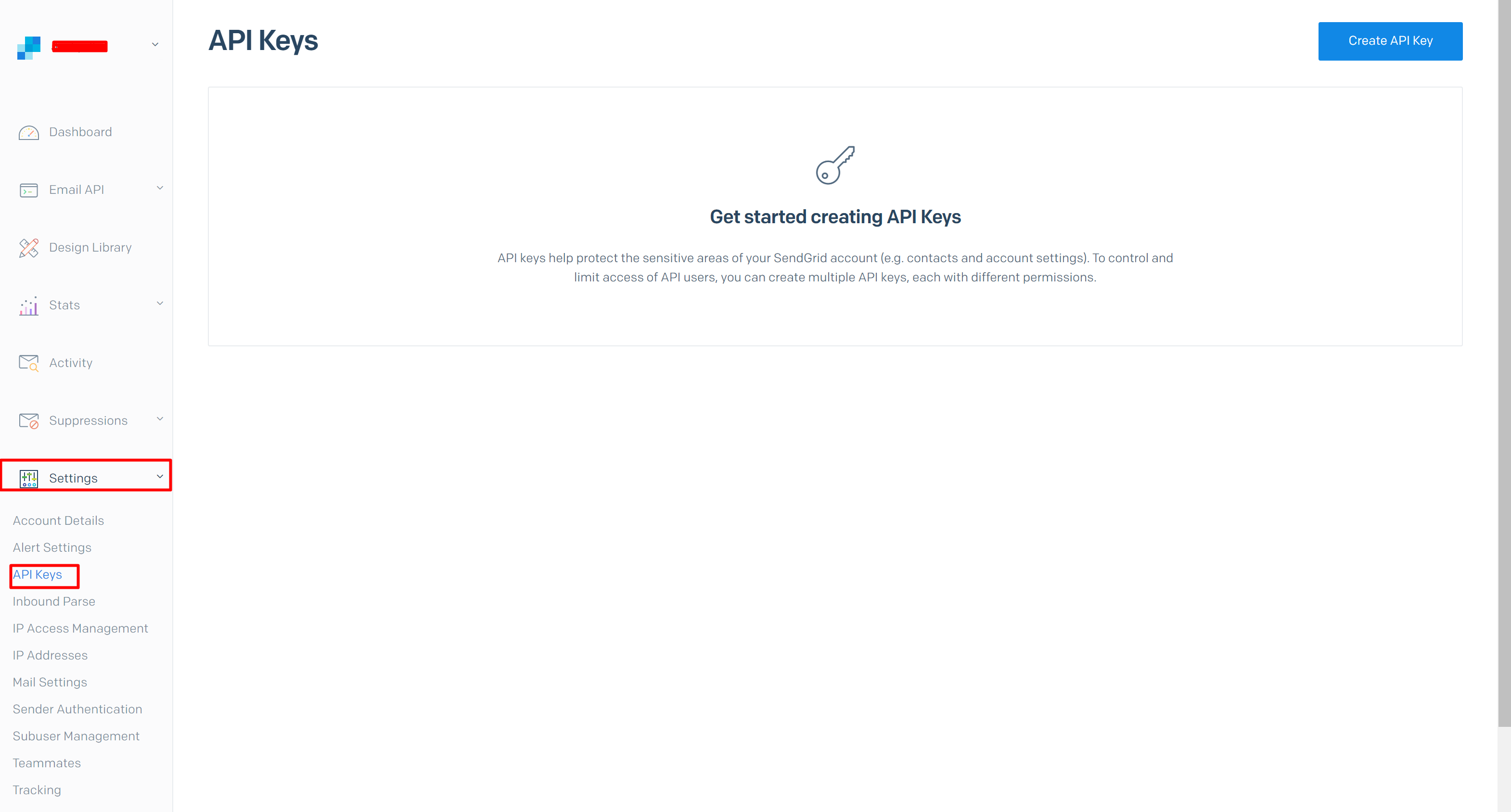Select the Sender Authentication menu item
This screenshot has height=812, width=1511.
[x=77, y=709]
